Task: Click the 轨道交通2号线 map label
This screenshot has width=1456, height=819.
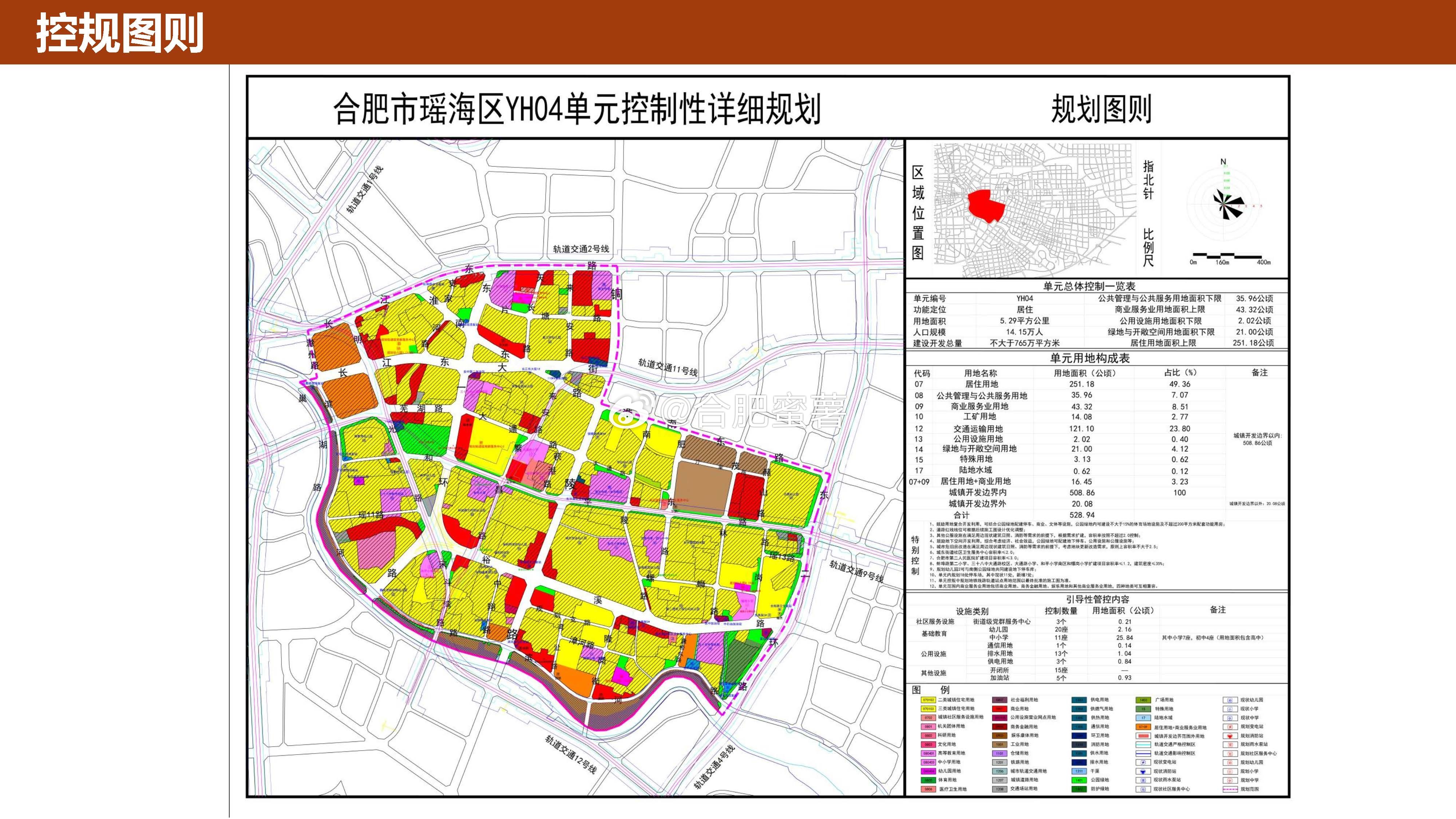Action: pos(581,249)
